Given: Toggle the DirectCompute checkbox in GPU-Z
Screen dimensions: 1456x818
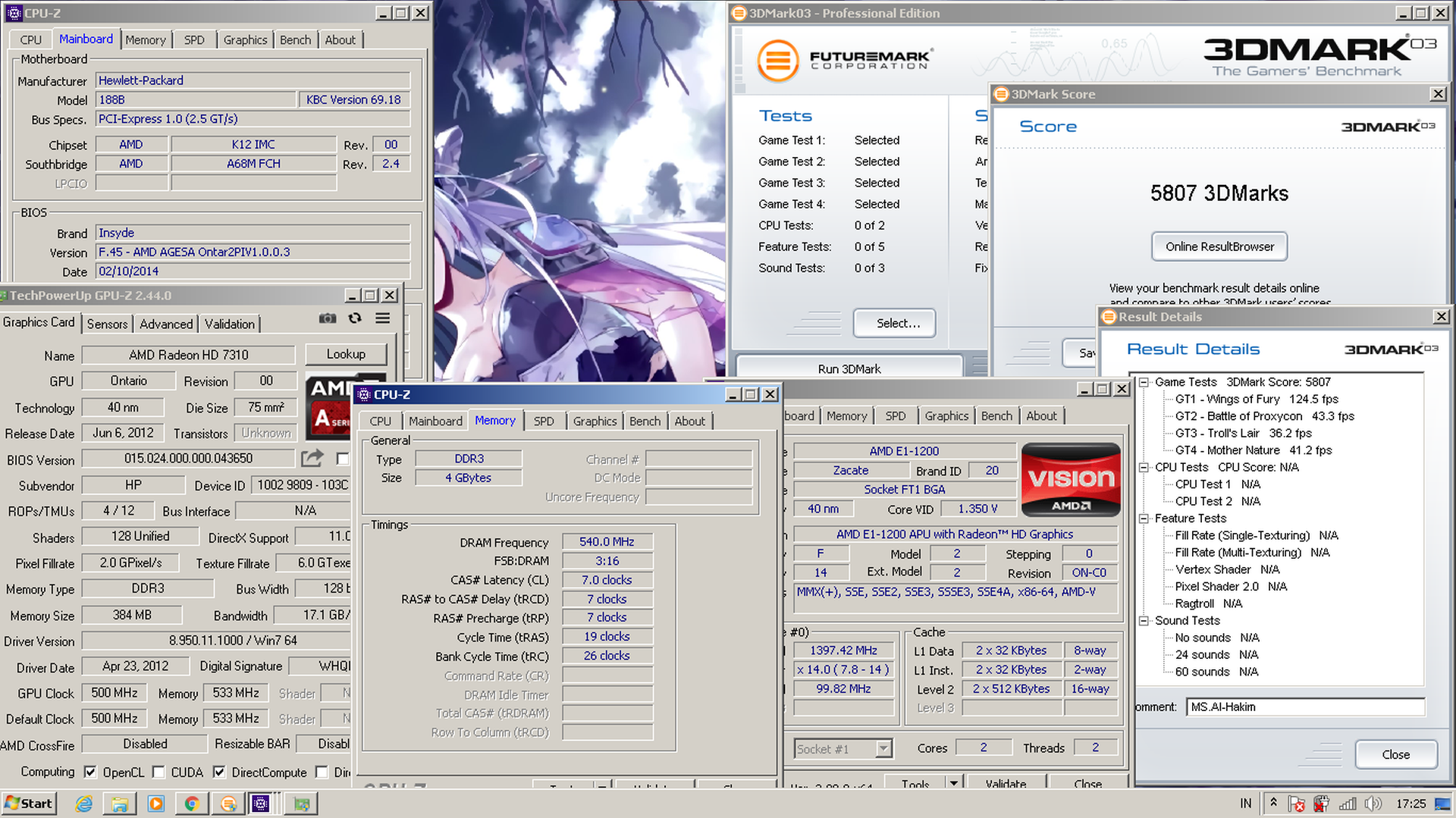Looking at the screenshot, I should [219, 772].
